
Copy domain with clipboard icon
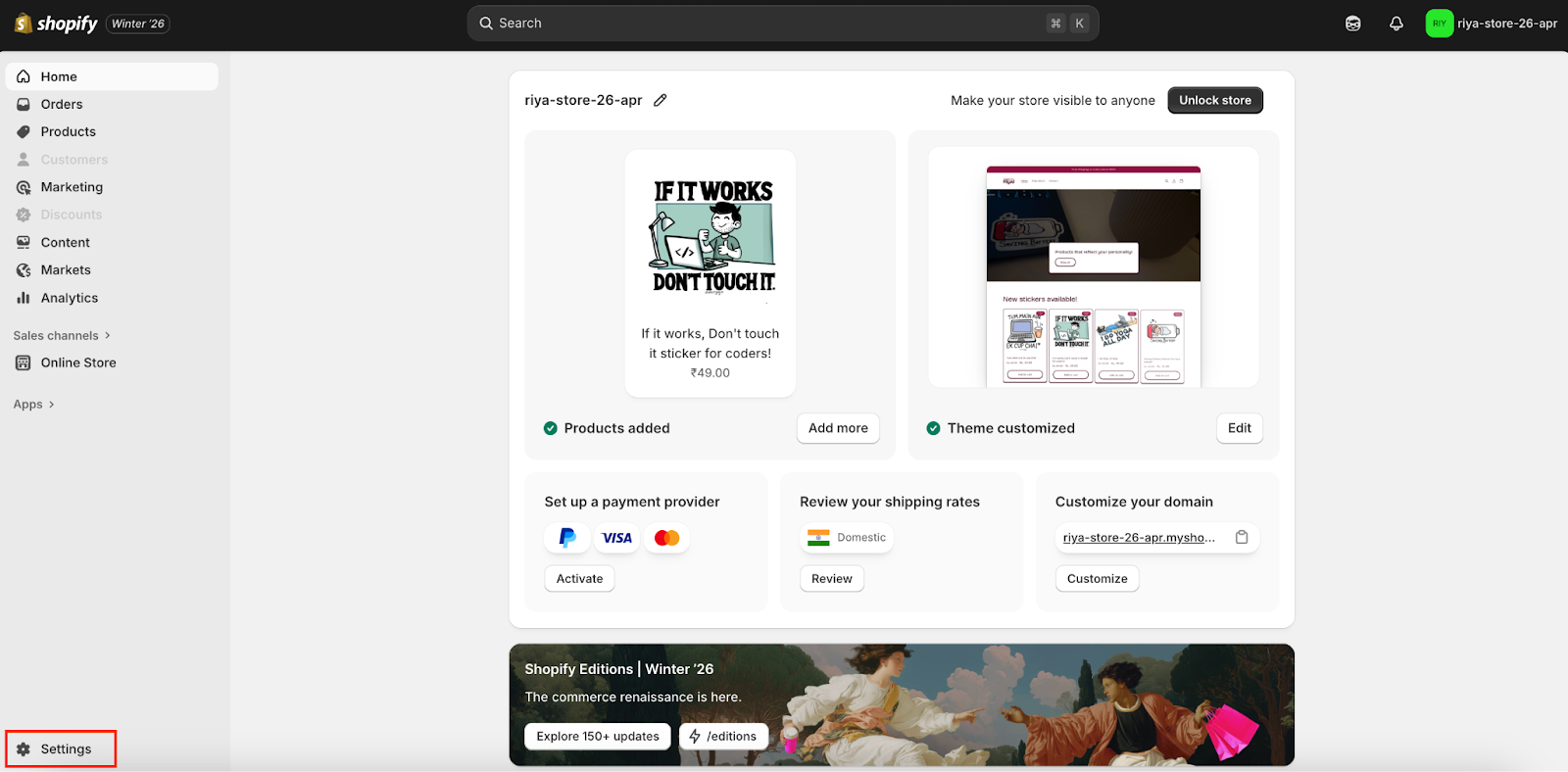[x=1242, y=537]
